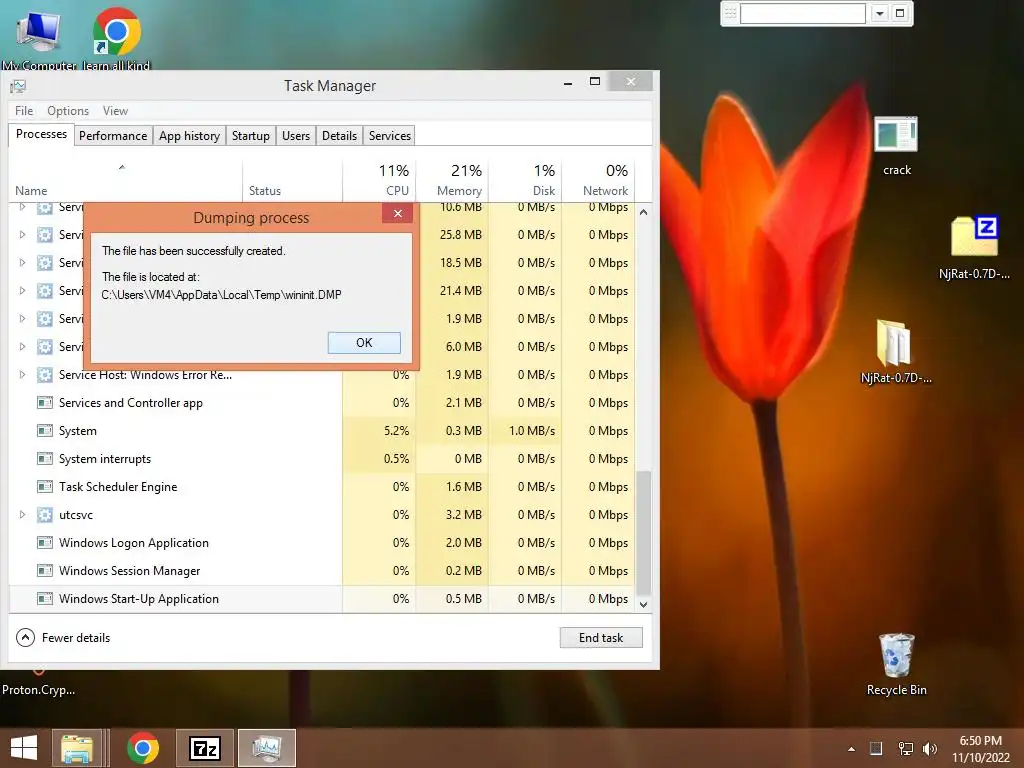The image size is (1024, 768).
Task: Click Services and Controller app icon
Action: (x=44, y=403)
